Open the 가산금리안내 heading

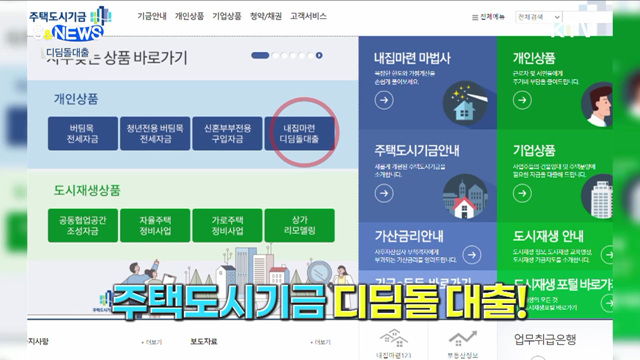409,236
